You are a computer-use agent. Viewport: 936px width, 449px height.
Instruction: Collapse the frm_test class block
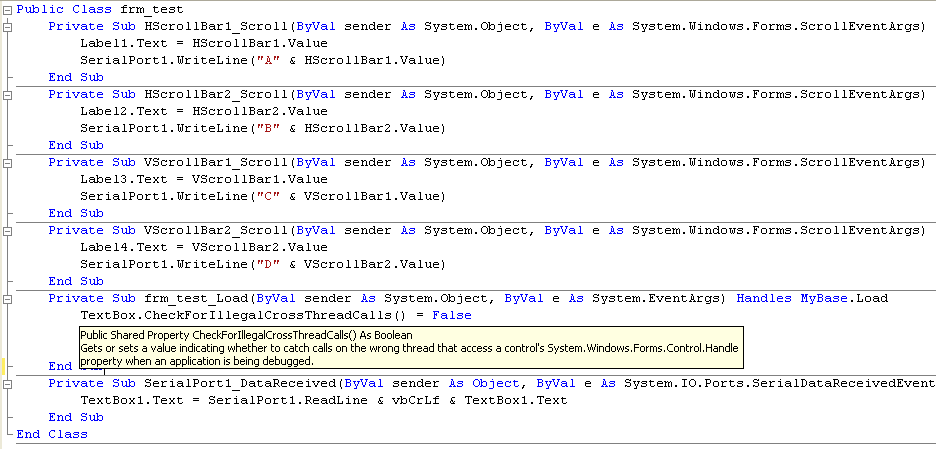coord(8,10)
